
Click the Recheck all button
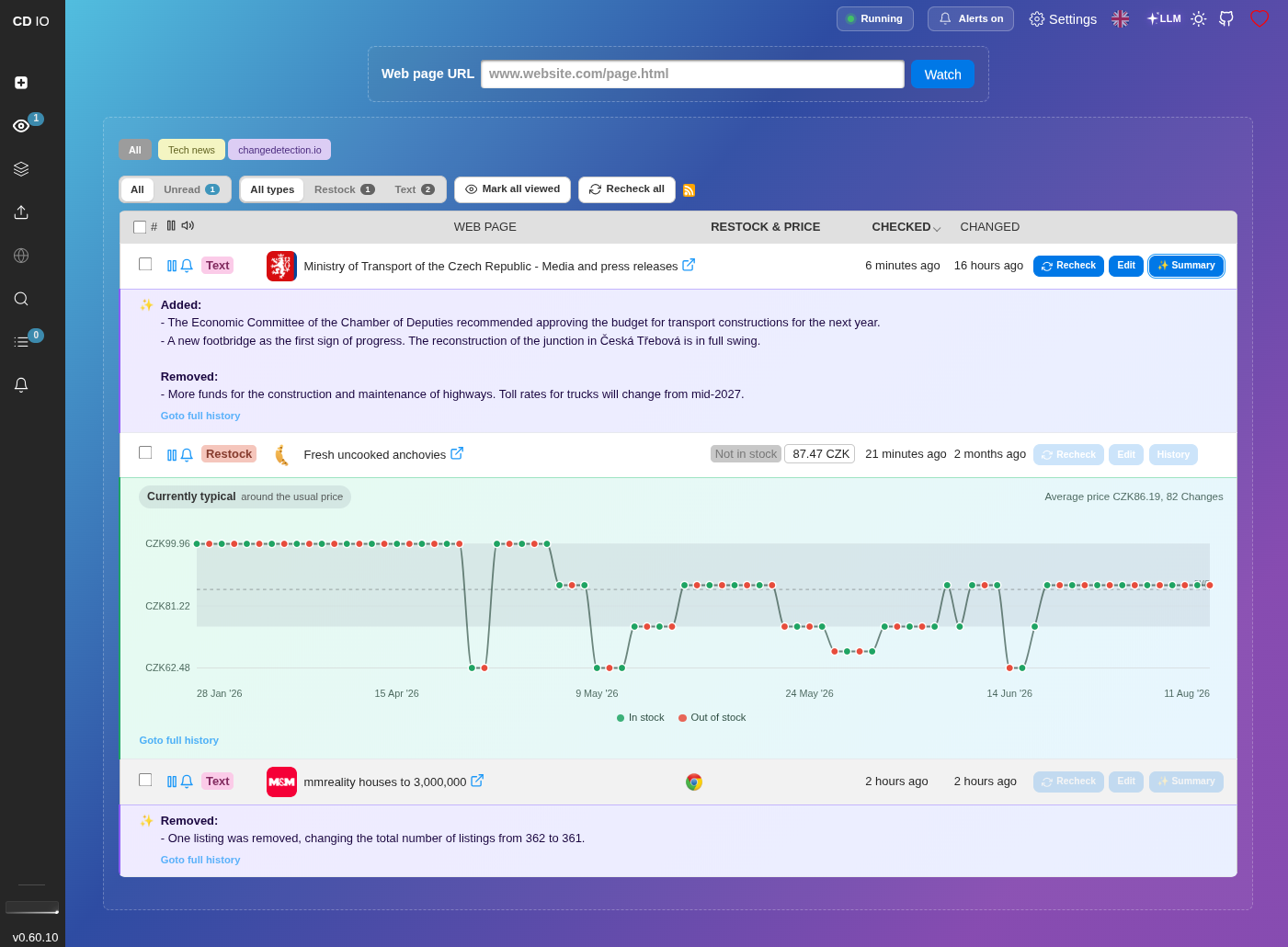[x=627, y=189]
